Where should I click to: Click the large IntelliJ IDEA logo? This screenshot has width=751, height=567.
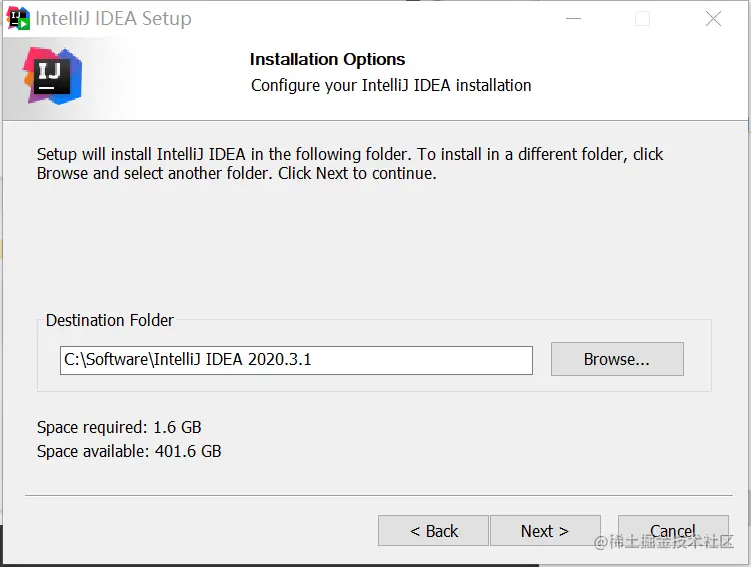[52, 75]
